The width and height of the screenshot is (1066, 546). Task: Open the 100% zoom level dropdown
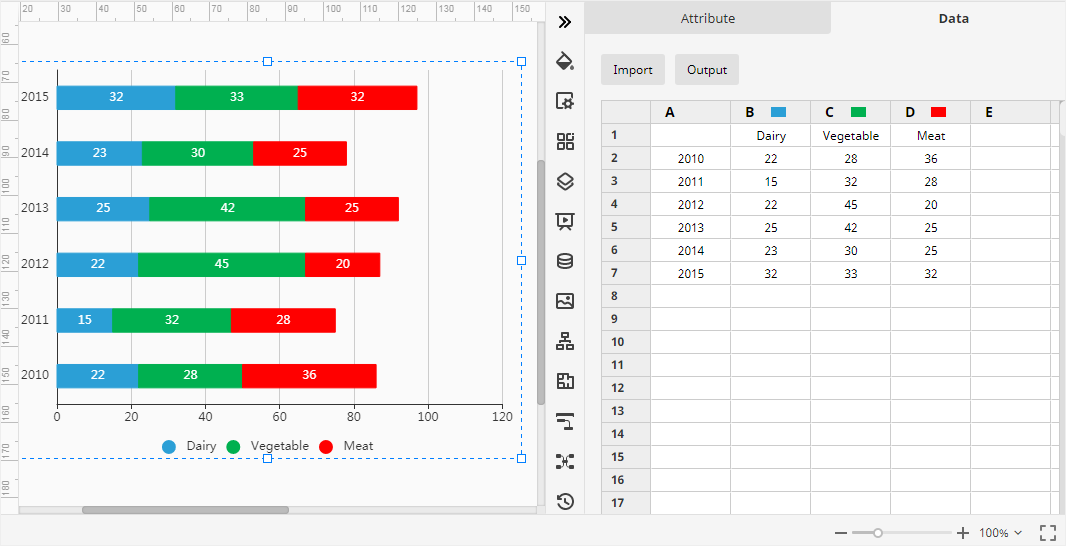pyautogui.click(x=1000, y=533)
